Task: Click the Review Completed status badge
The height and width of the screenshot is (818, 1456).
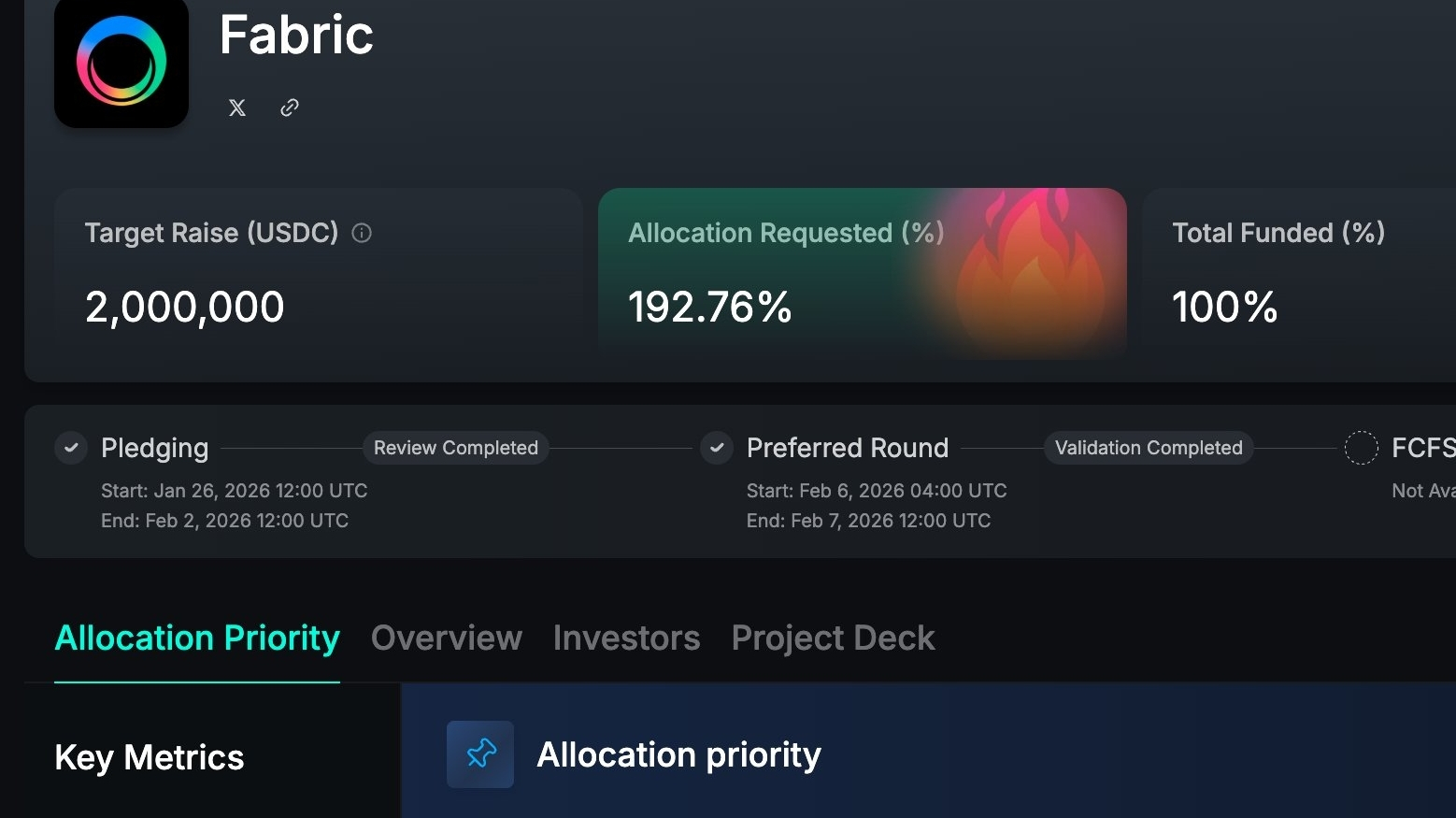Action: pyautogui.click(x=456, y=448)
